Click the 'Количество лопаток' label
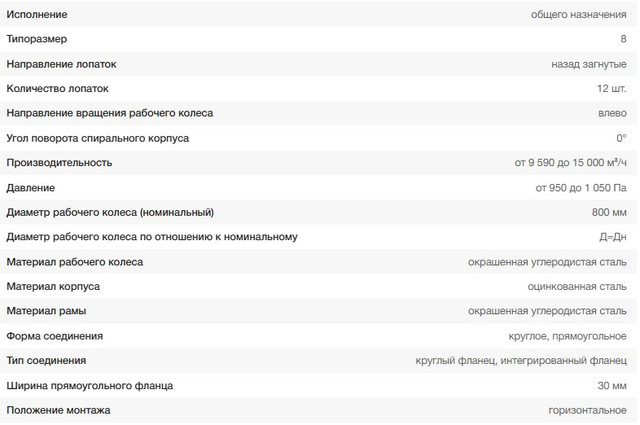The image size is (640, 425). tap(57, 88)
